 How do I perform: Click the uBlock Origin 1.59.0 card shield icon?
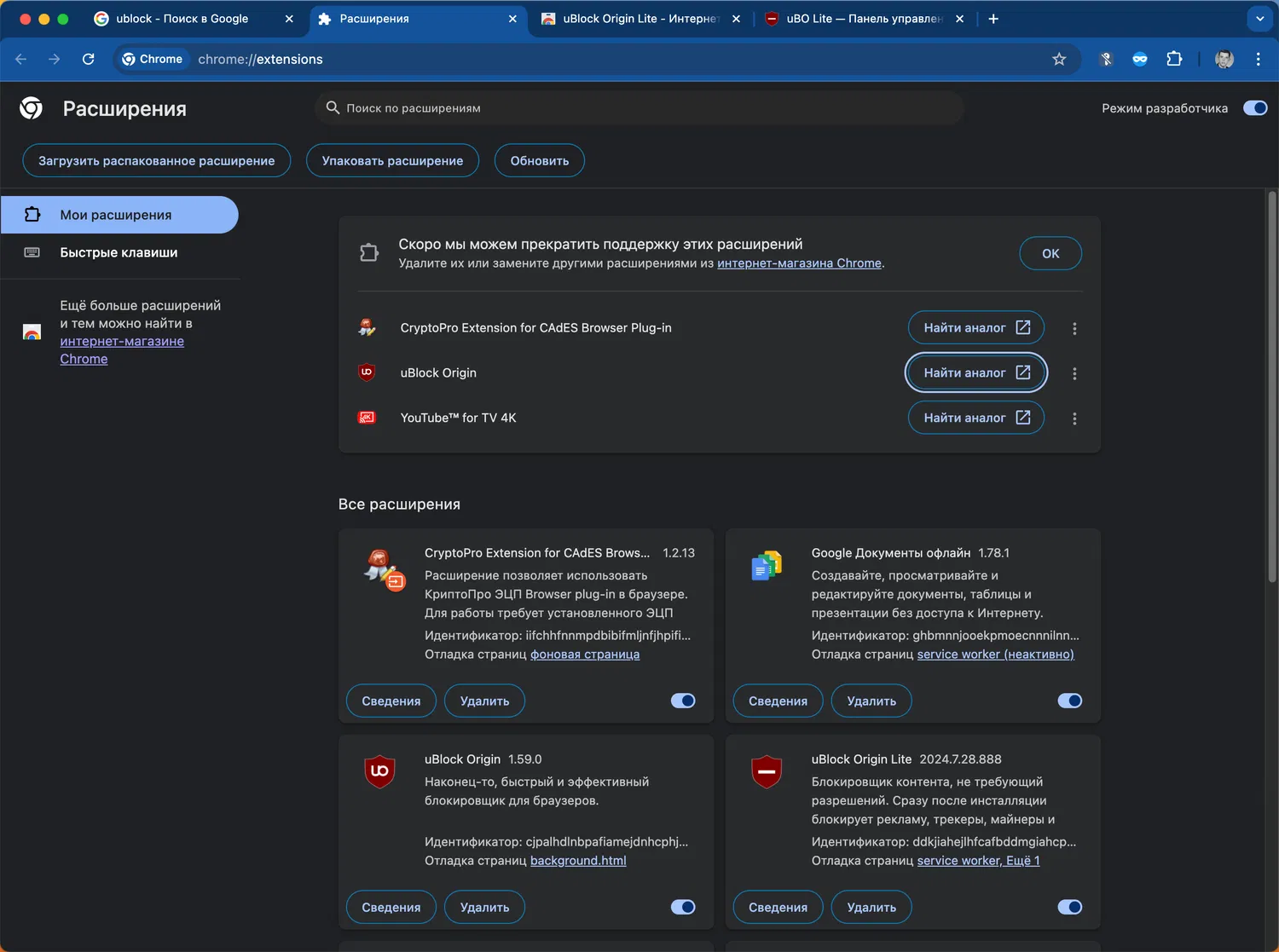click(380, 771)
